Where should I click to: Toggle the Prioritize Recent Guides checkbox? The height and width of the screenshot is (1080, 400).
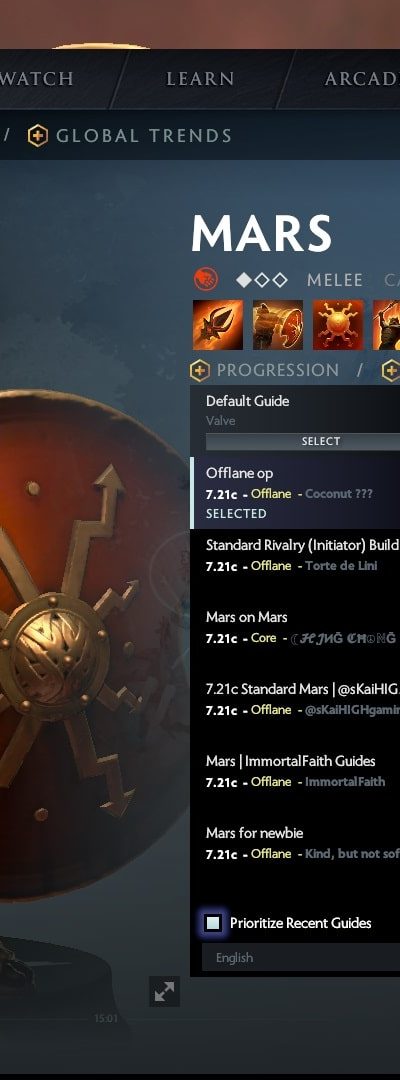click(213, 922)
